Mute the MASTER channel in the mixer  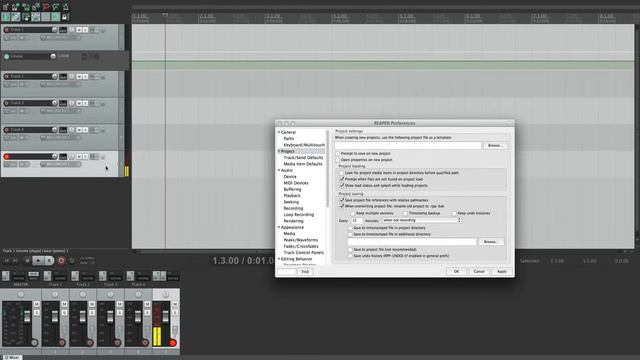click(36, 304)
